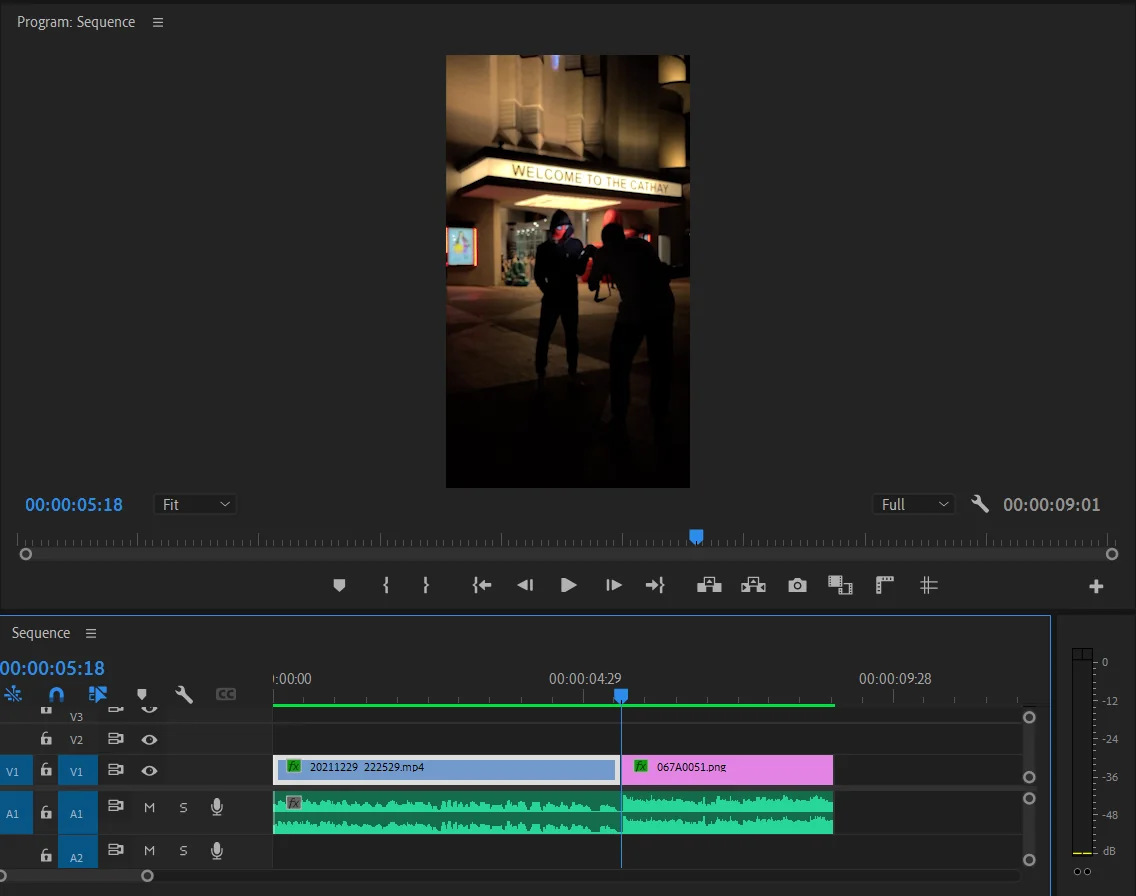Open the Program: Sequence panel menu
The width and height of the screenshot is (1136, 896).
[x=158, y=22]
